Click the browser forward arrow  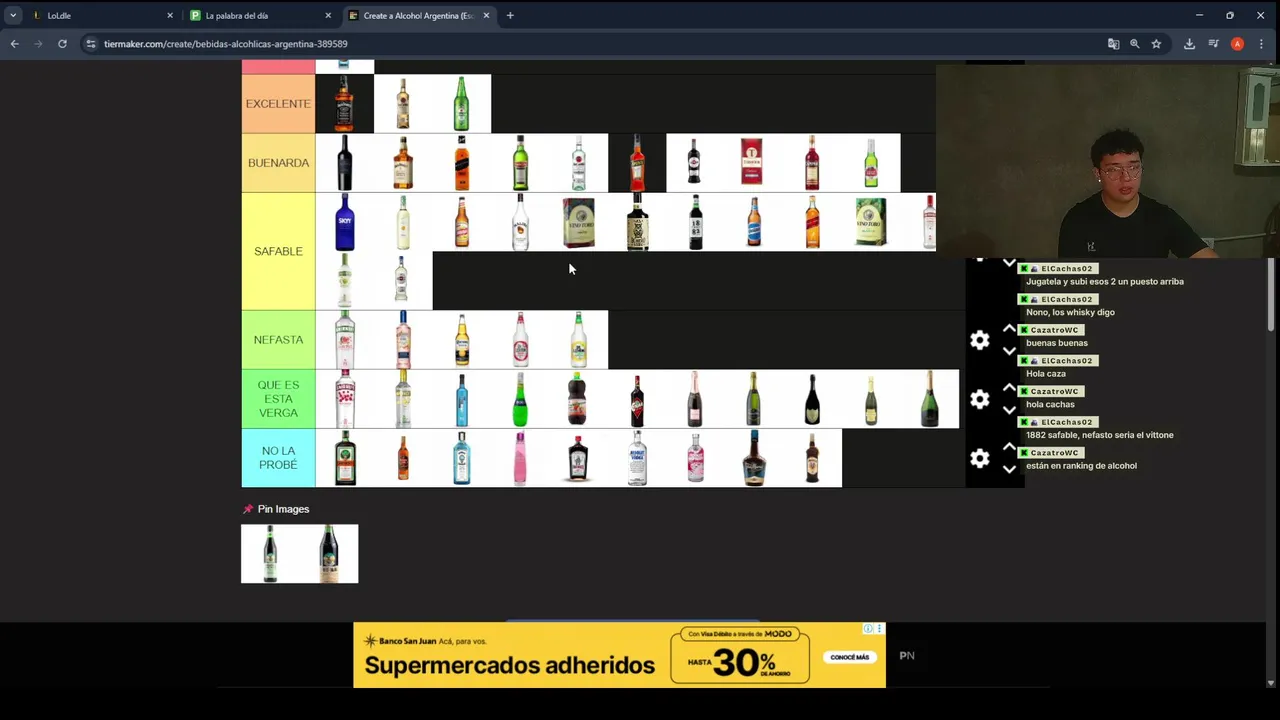point(38,44)
